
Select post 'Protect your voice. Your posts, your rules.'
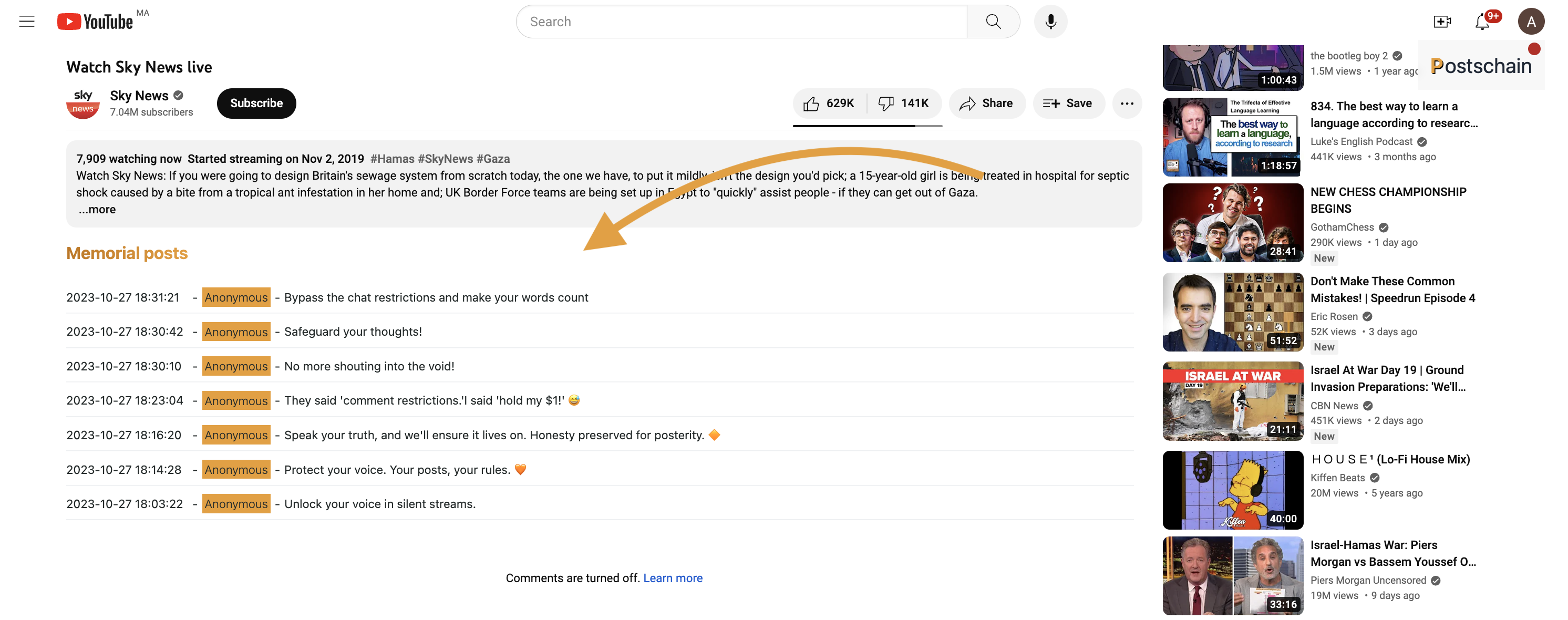[405, 470]
